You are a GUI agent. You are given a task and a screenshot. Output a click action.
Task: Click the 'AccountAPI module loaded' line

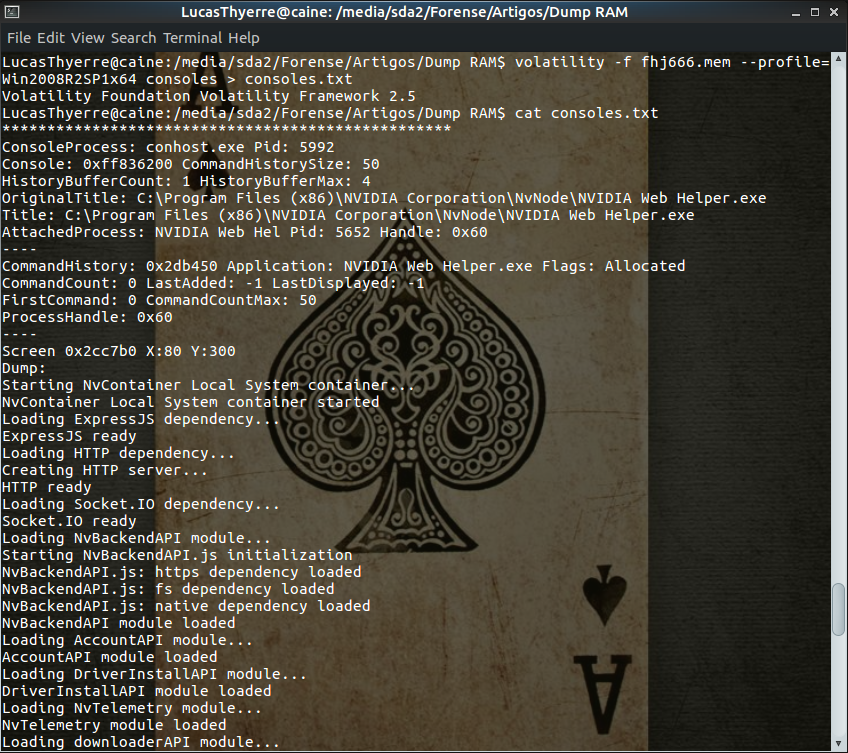pyautogui.click(x=110, y=657)
